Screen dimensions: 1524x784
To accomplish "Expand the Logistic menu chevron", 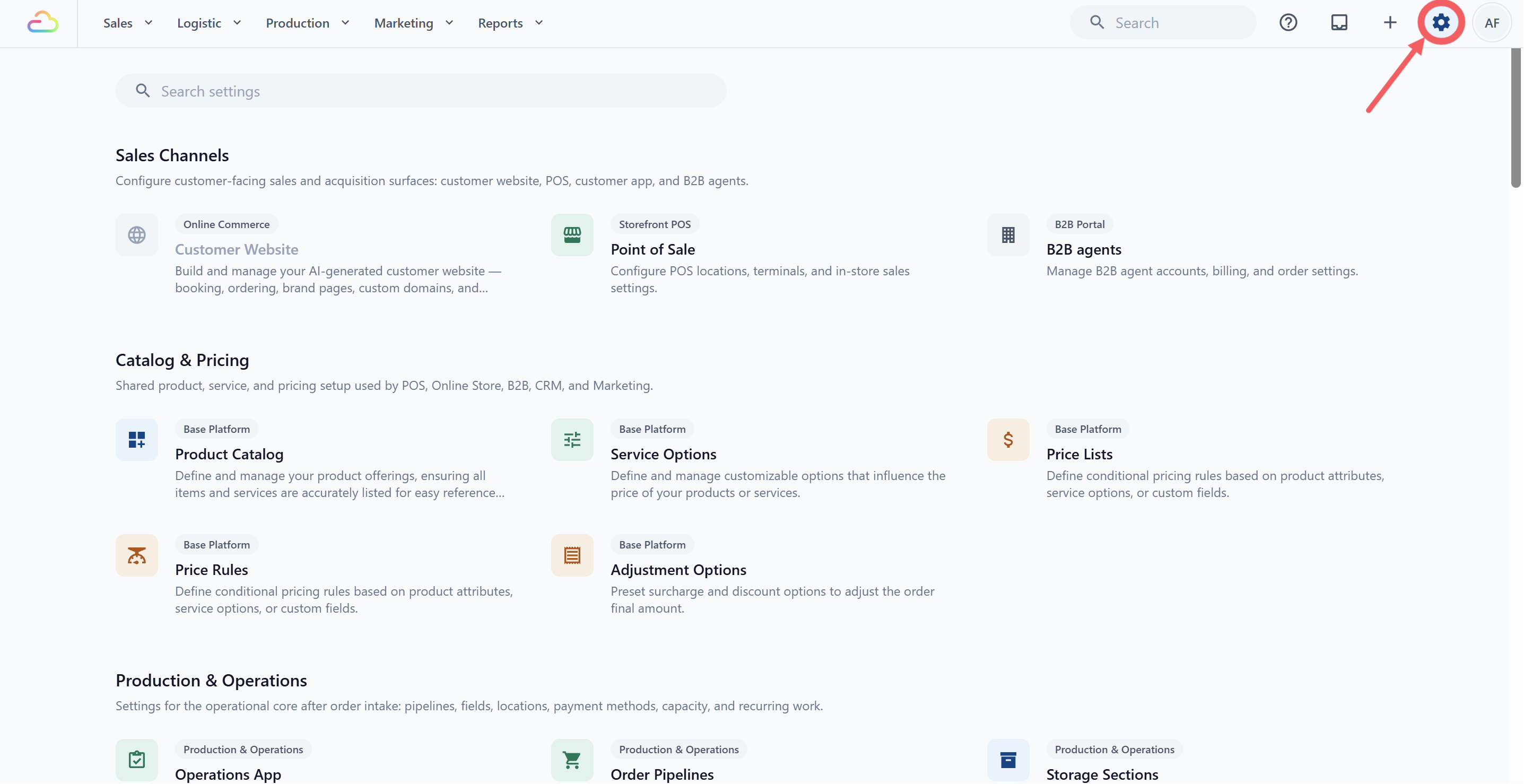I will (x=237, y=22).
